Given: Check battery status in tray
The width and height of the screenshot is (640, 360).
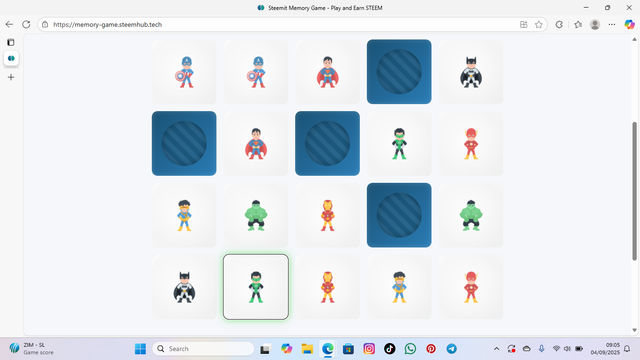Looking at the screenshot, I should 579,349.
